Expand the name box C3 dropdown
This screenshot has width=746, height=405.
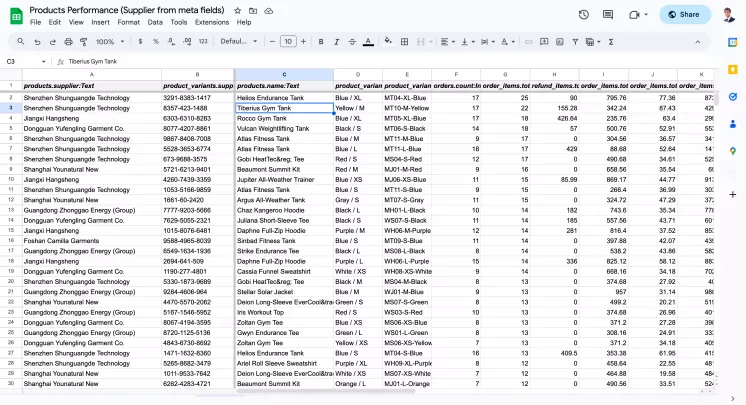tap(43, 62)
